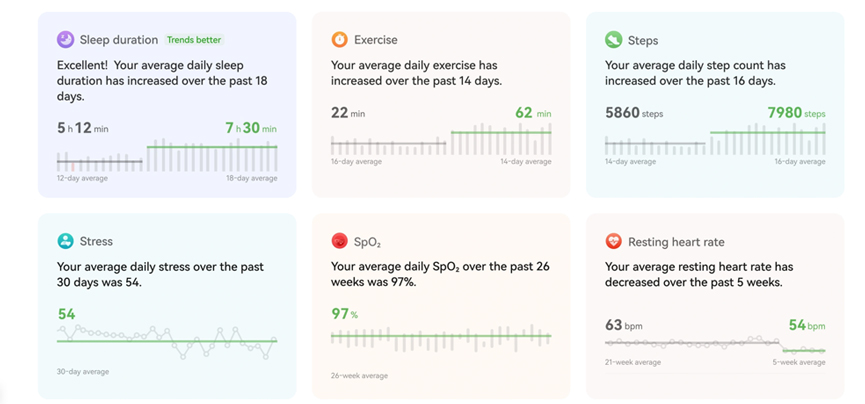This screenshot has width=865, height=404.
Task: Click the green Steps icon
Action: (613, 40)
